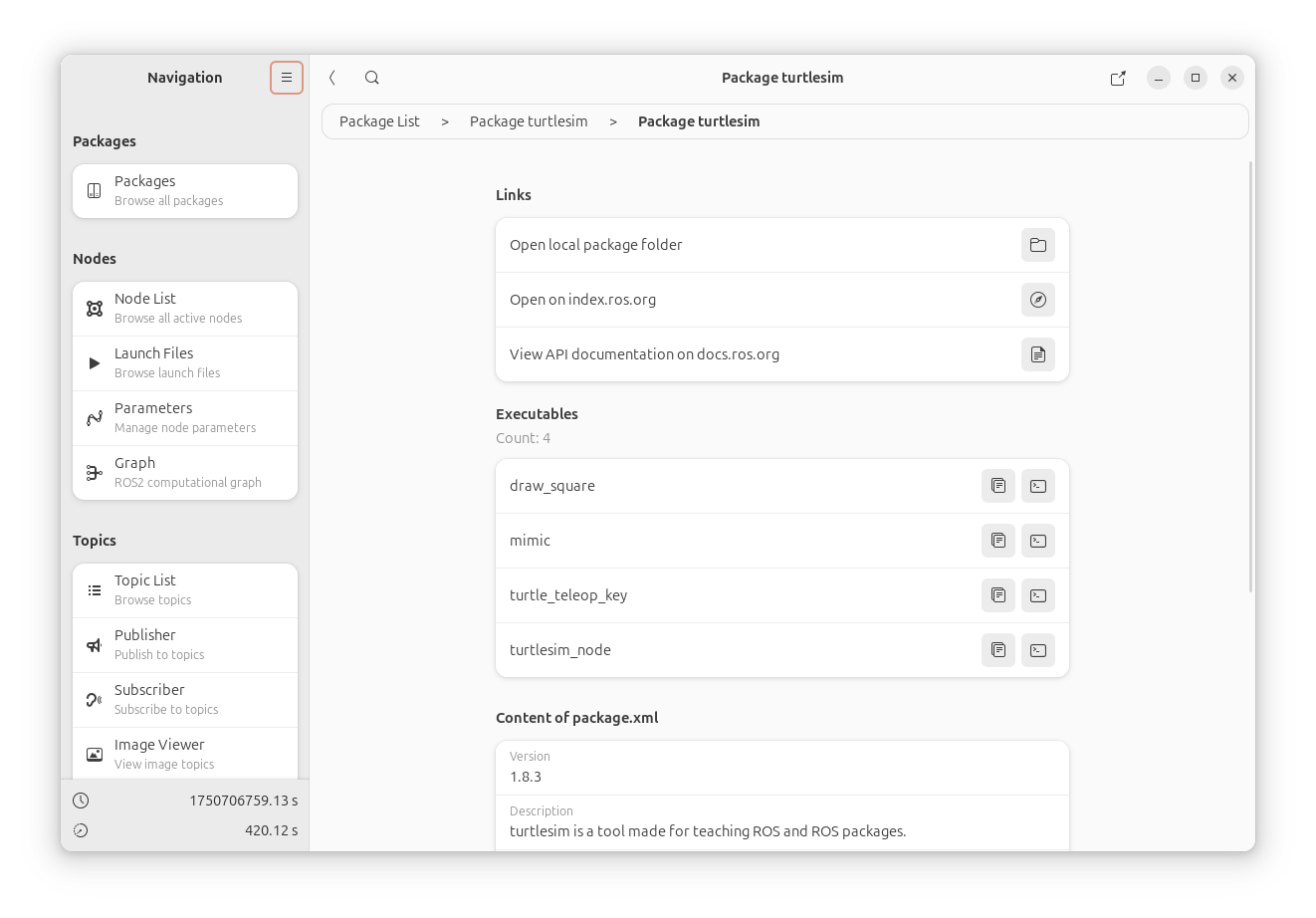Copy mimic run command
This screenshot has height=918, width=1316.
click(998, 541)
